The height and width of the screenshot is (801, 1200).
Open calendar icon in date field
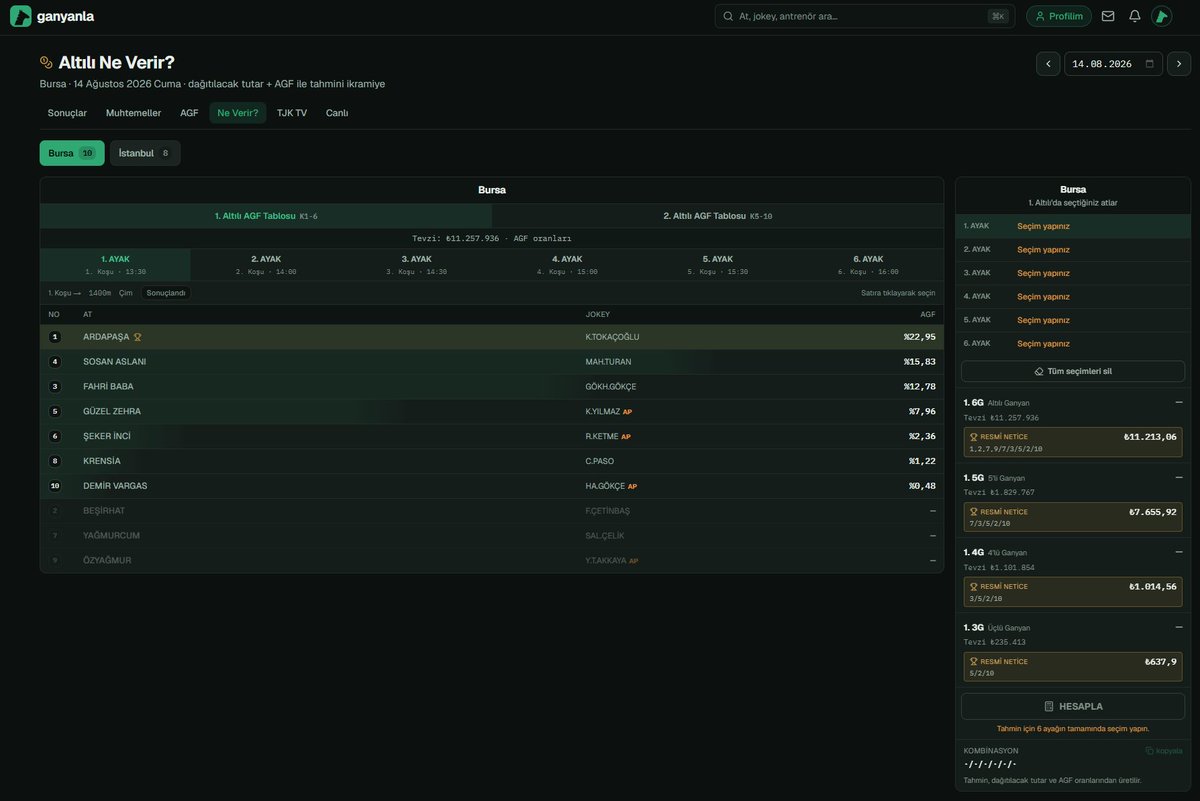(1149, 64)
